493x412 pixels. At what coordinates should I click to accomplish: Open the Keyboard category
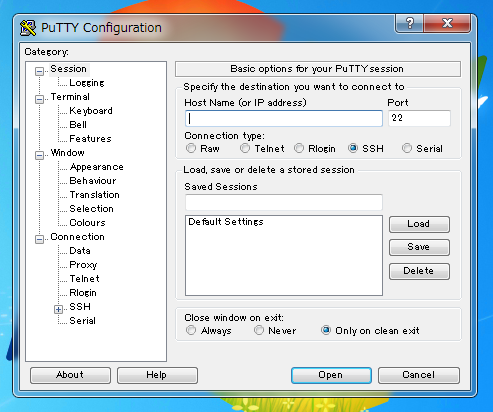point(91,111)
